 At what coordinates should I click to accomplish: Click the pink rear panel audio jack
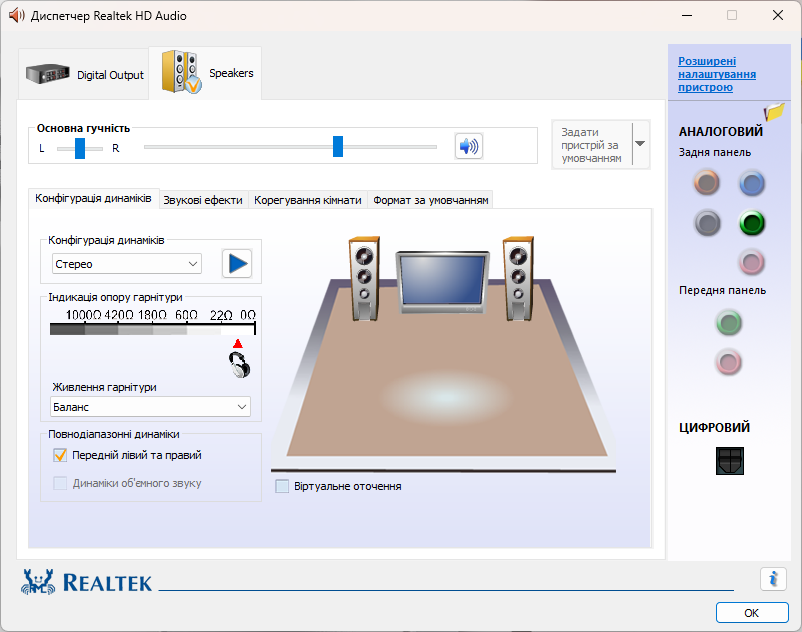(x=752, y=262)
